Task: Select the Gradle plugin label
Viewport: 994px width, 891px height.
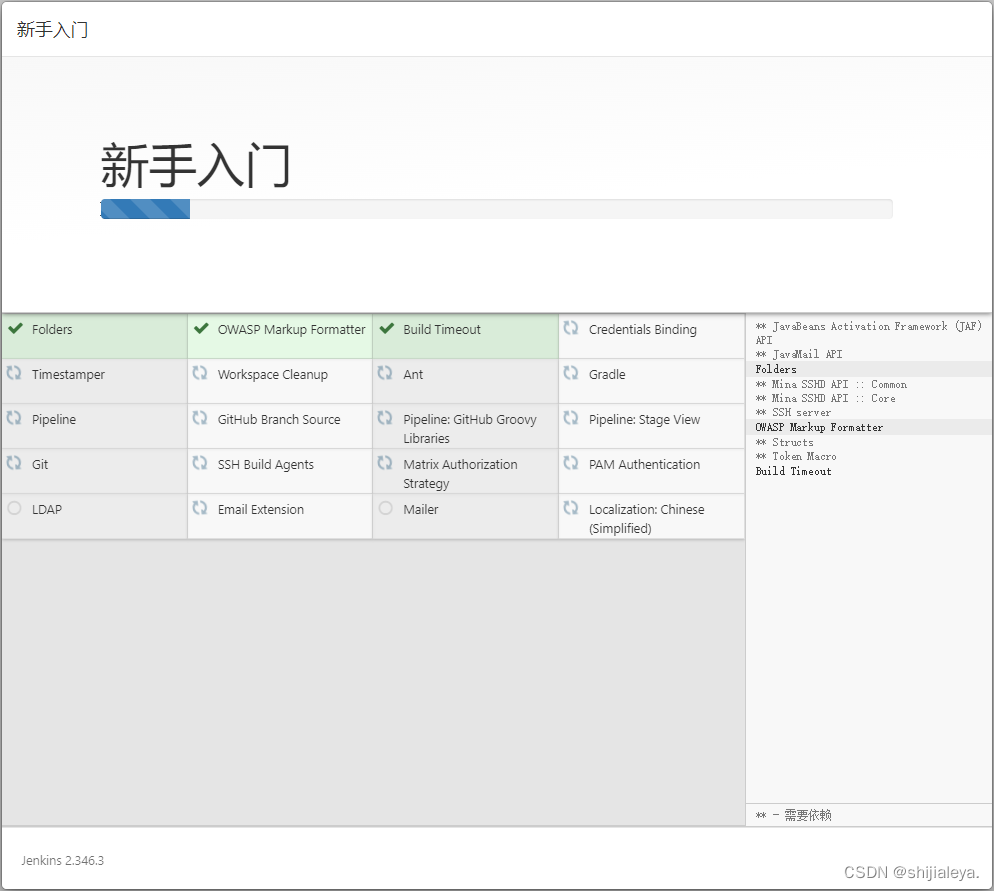Action: (607, 375)
